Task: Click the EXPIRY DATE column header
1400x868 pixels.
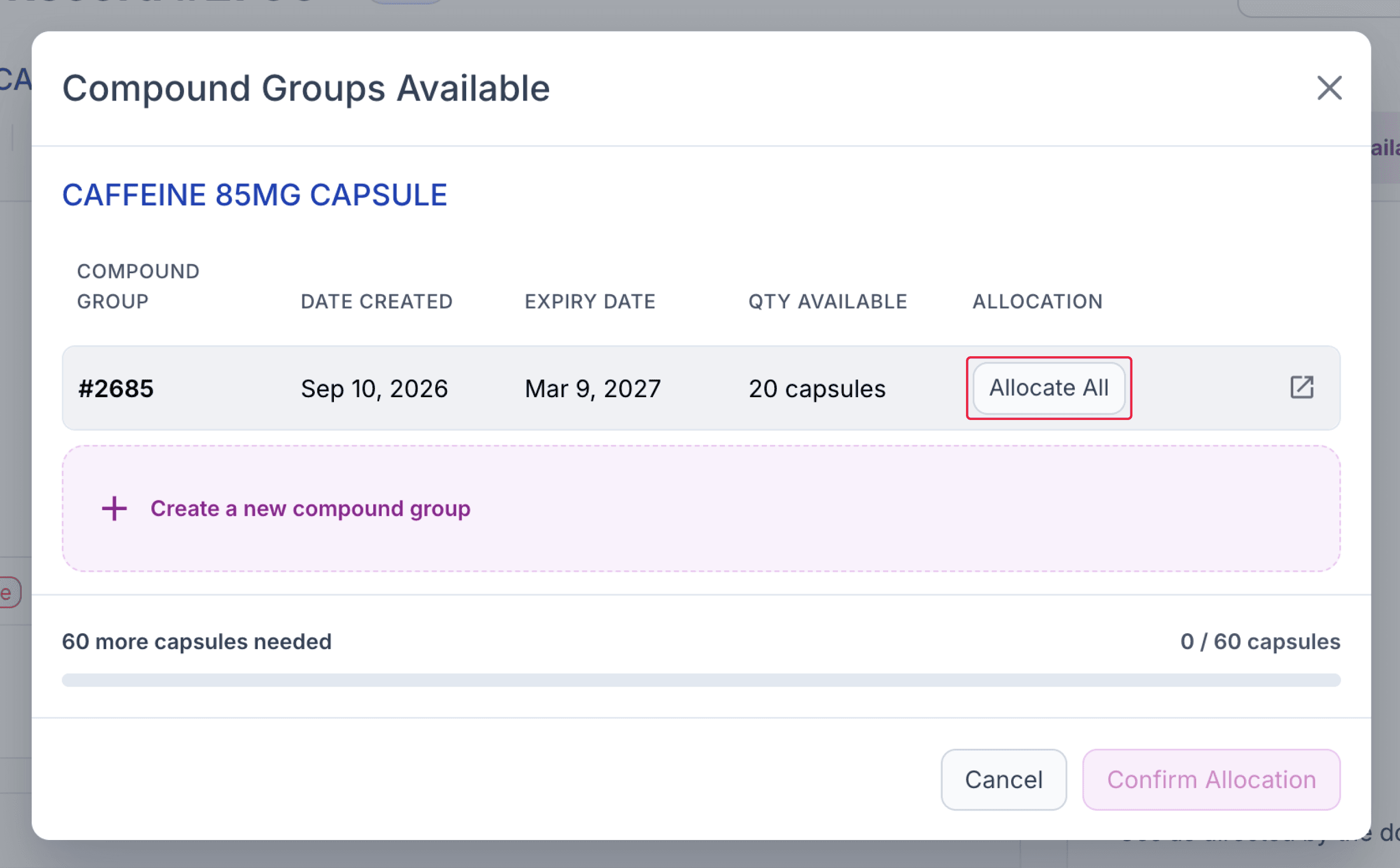Action: point(590,301)
